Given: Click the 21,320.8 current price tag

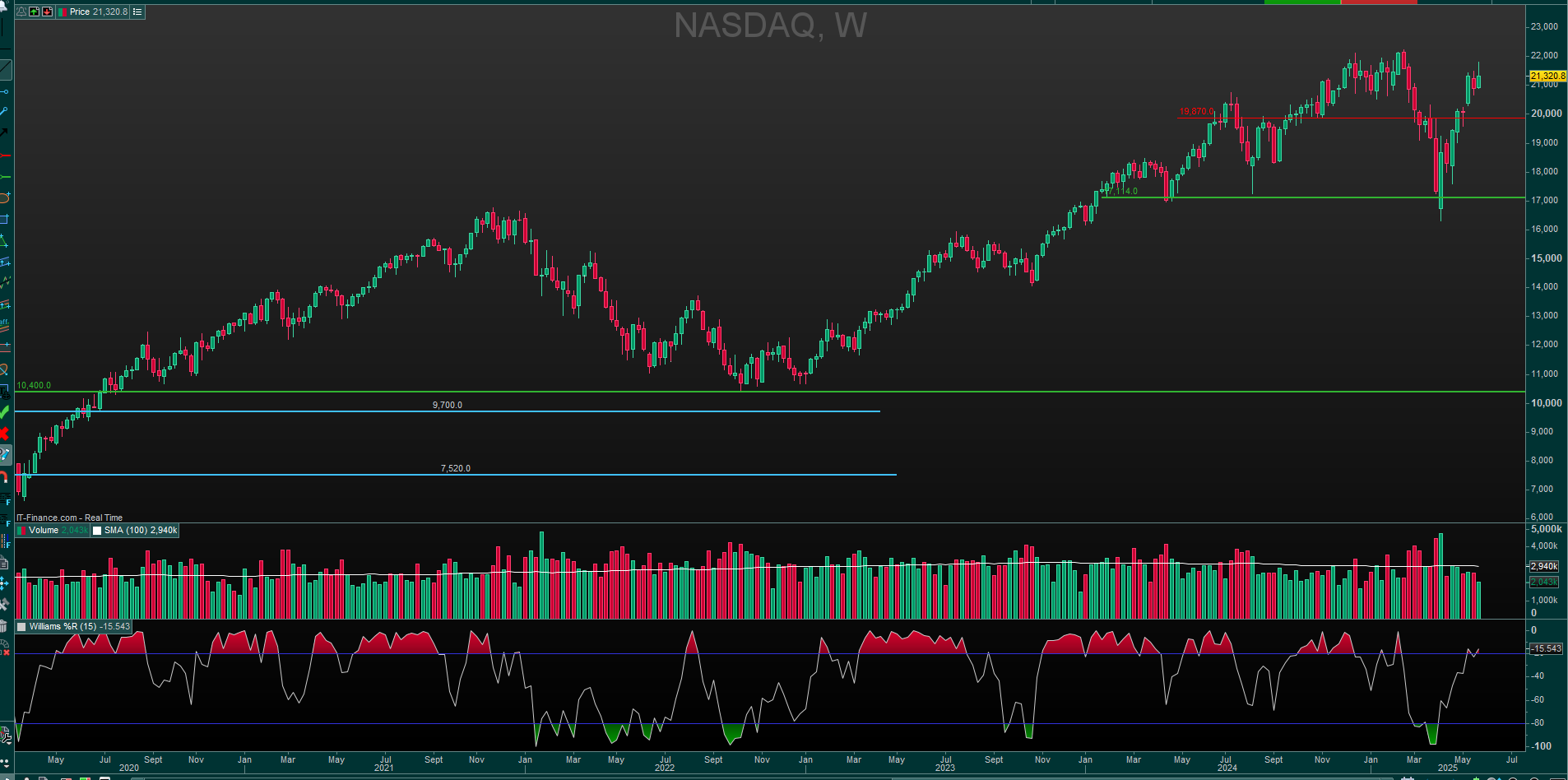Looking at the screenshot, I should click(1547, 76).
